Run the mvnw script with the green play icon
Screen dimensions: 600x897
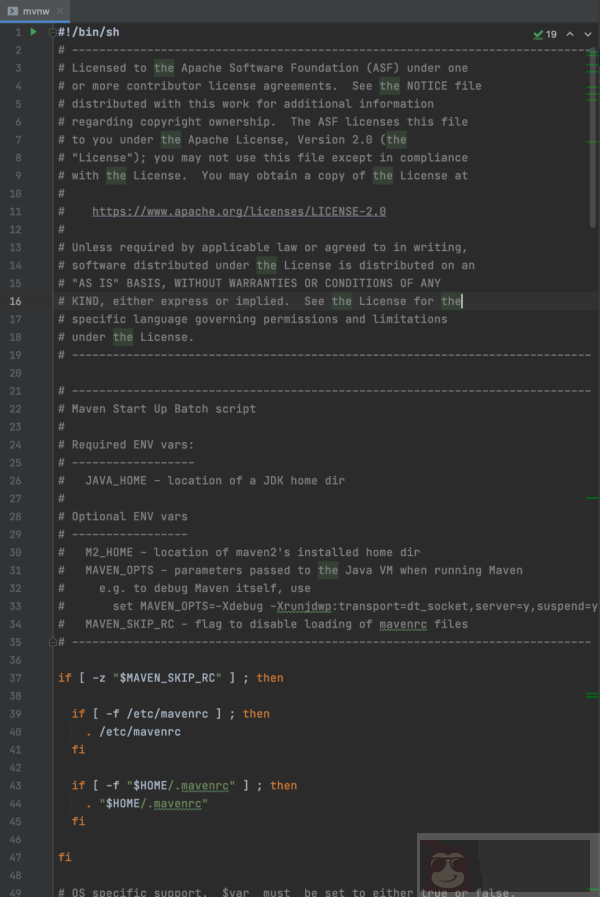click(33, 31)
